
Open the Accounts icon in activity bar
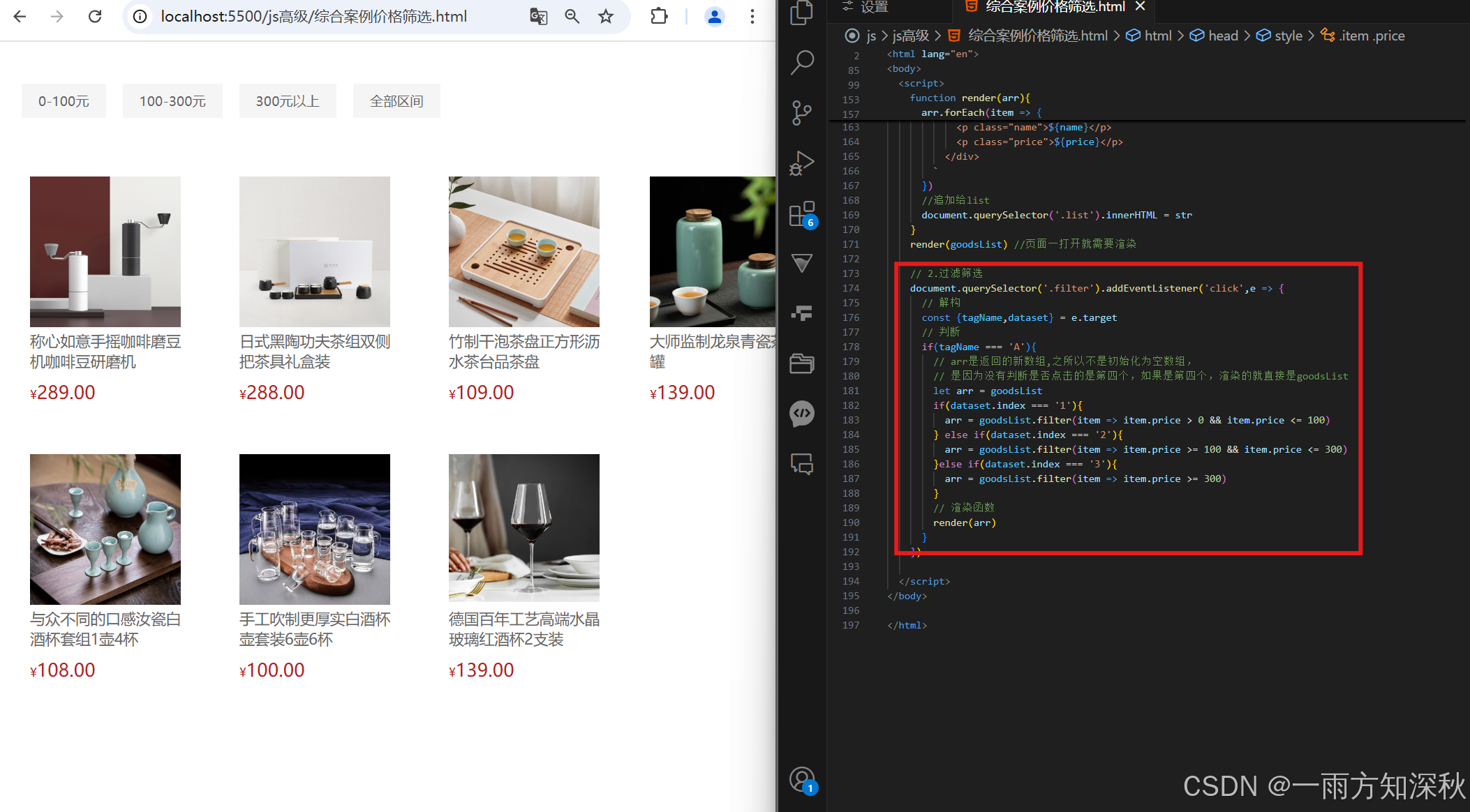coord(802,779)
